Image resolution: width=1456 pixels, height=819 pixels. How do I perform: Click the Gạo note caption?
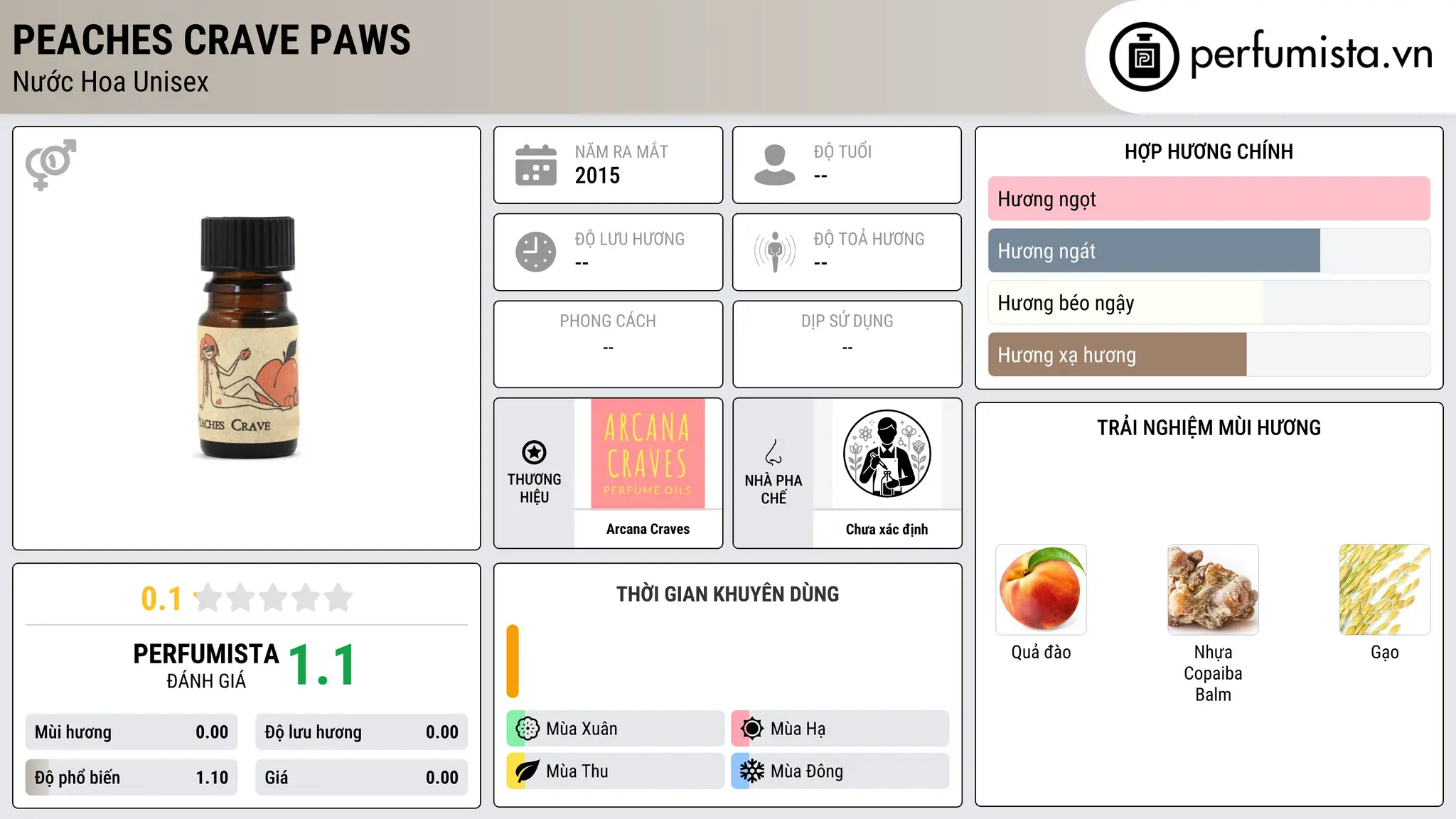(1385, 653)
